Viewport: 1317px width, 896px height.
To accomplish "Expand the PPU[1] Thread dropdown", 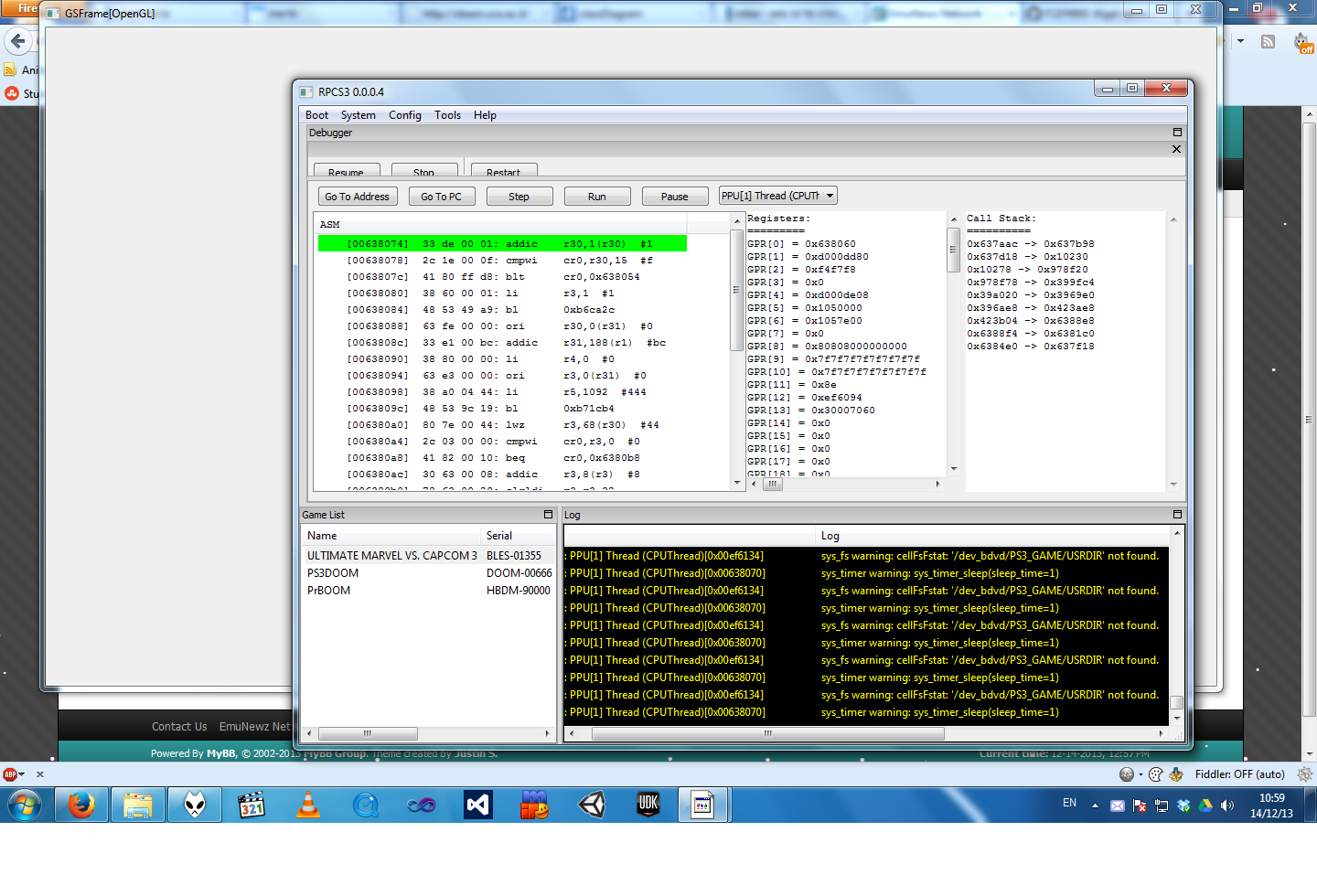I will click(x=830, y=196).
